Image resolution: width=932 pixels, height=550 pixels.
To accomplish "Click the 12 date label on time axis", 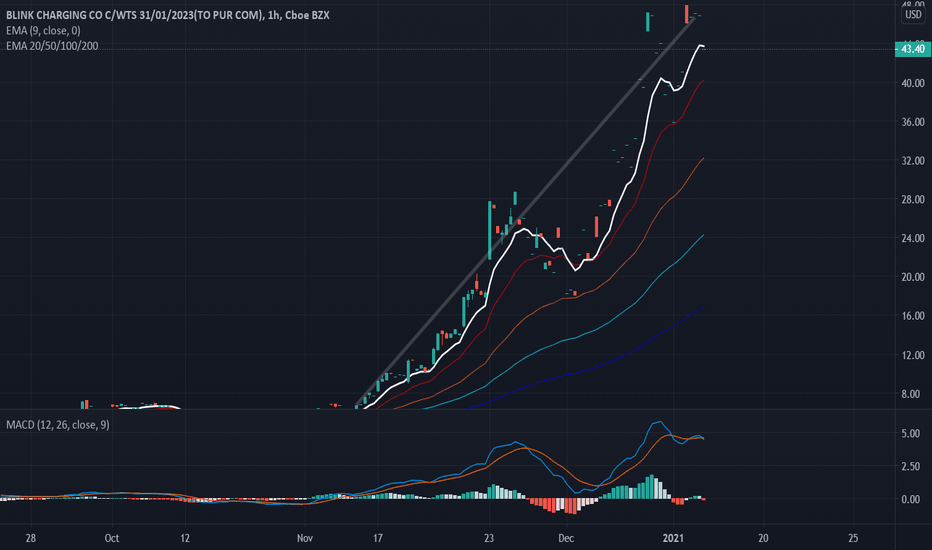I will 185,538.
